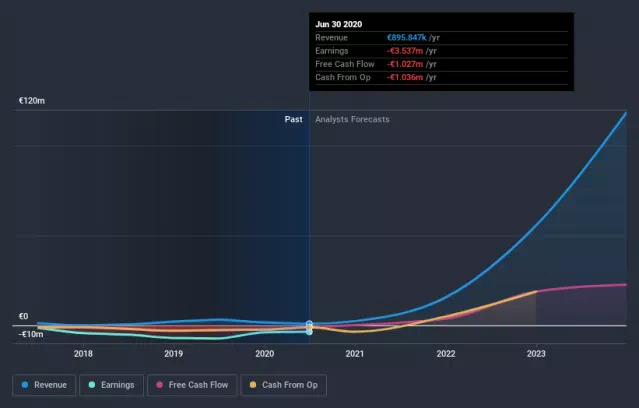Click the Analysts Forecasts label
Image resolution: width=639 pixels, height=408 pixels.
pyautogui.click(x=352, y=119)
